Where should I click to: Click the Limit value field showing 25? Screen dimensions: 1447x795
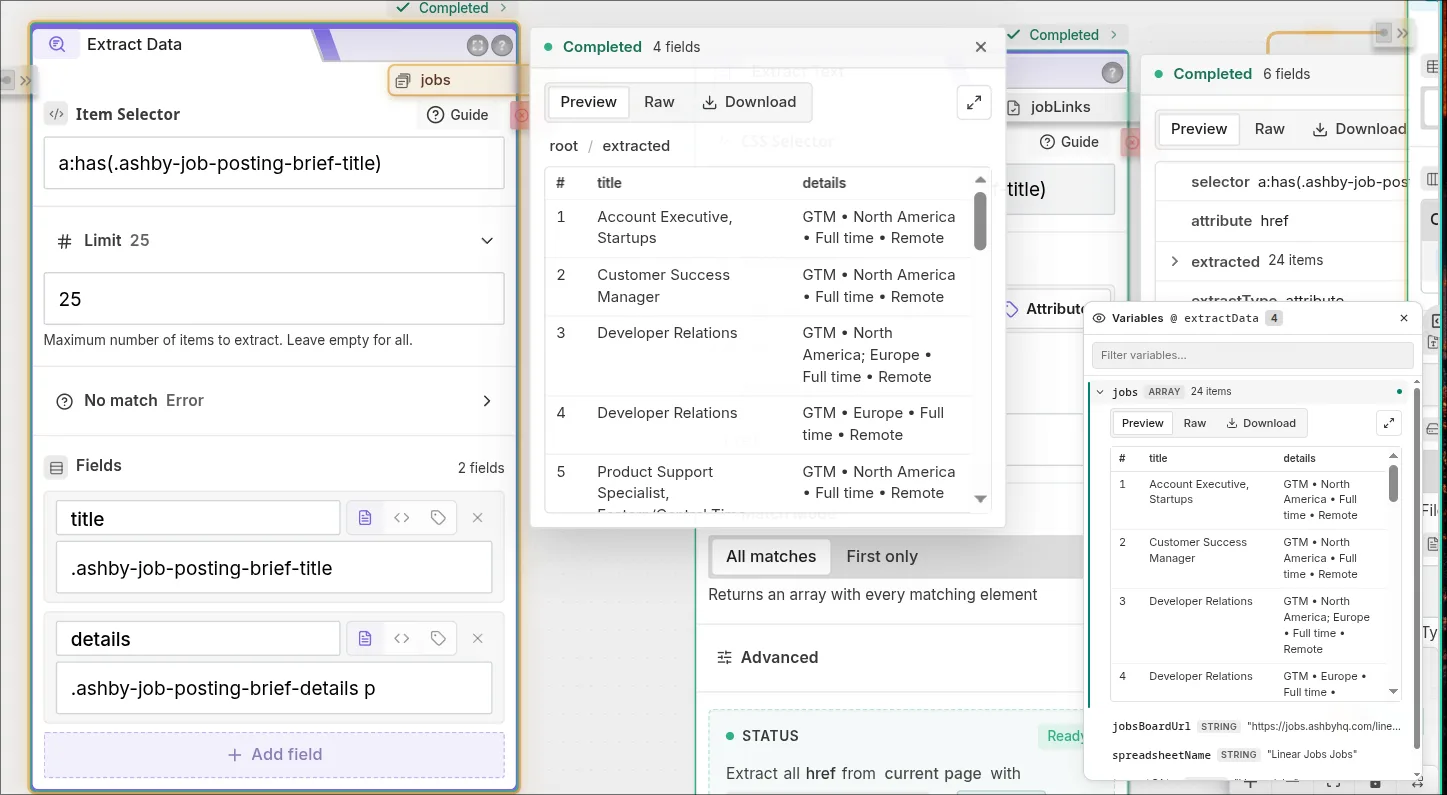274,299
